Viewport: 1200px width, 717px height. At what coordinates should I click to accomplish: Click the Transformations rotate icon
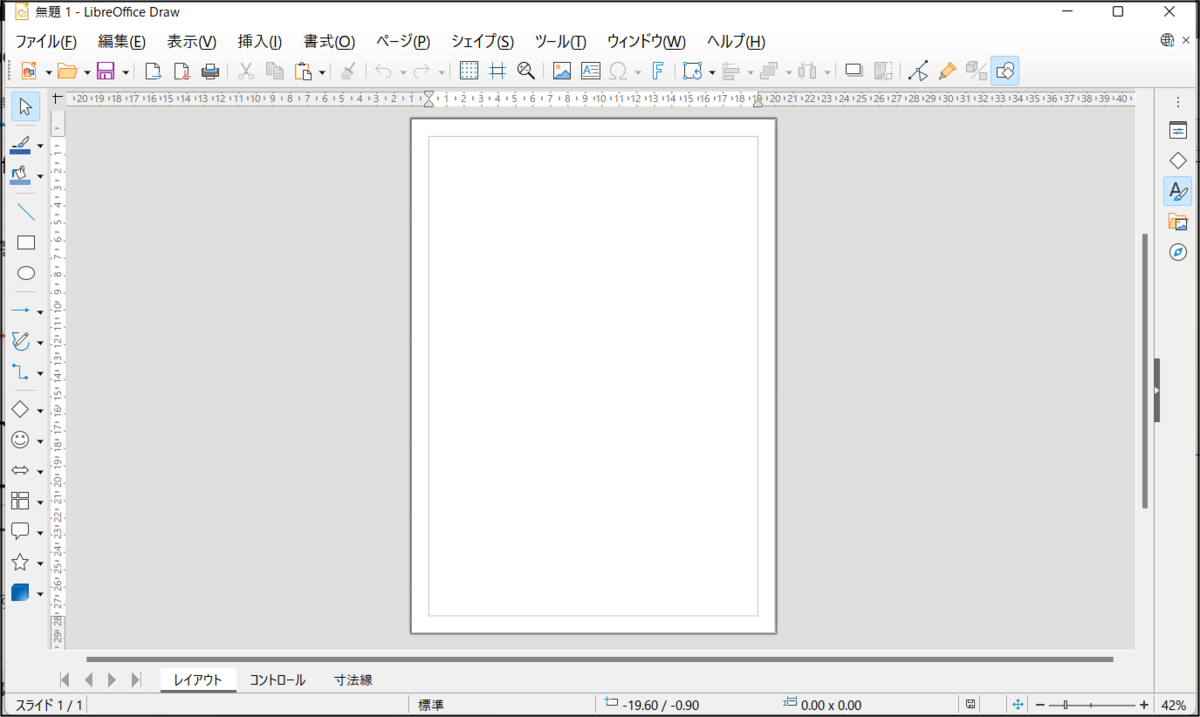coord(693,71)
